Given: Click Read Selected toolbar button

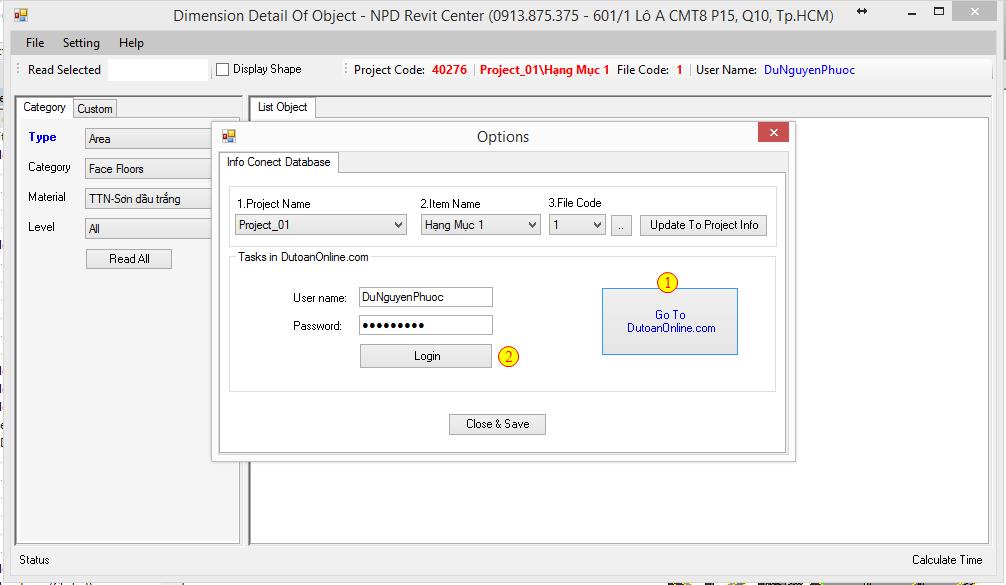Looking at the screenshot, I should [64, 69].
